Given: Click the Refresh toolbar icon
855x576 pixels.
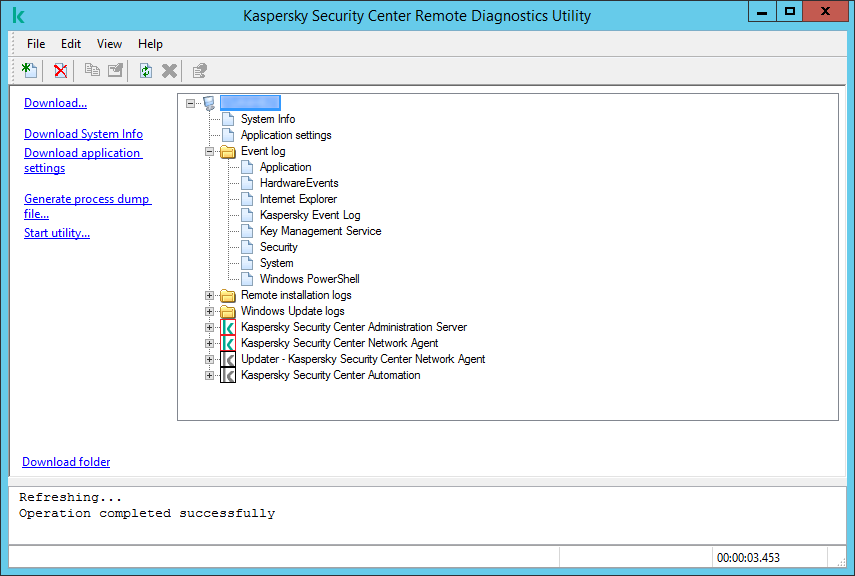Looking at the screenshot, I should coord(145,70).
